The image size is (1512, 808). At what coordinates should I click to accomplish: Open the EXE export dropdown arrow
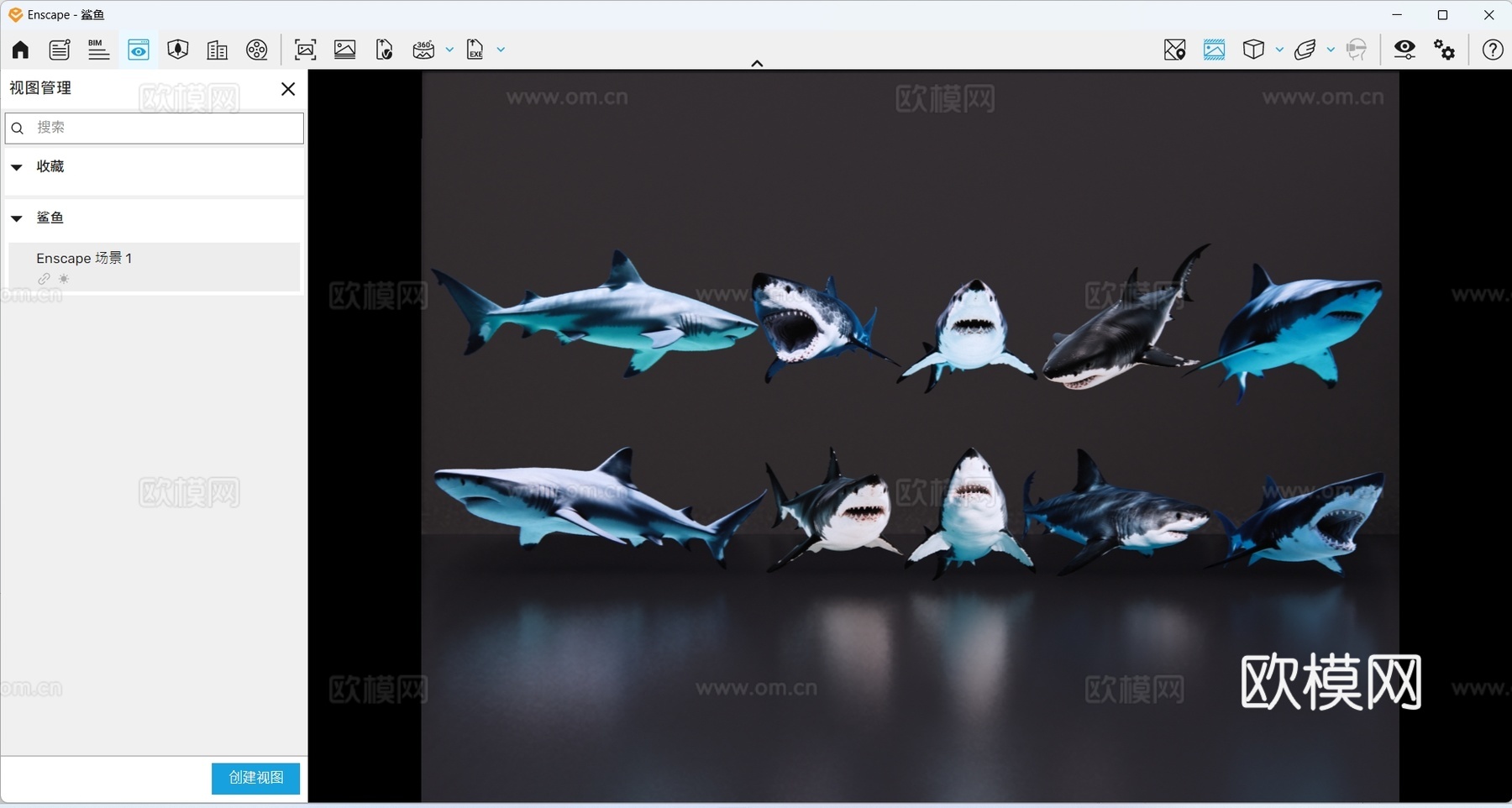(x=501, y=50)
